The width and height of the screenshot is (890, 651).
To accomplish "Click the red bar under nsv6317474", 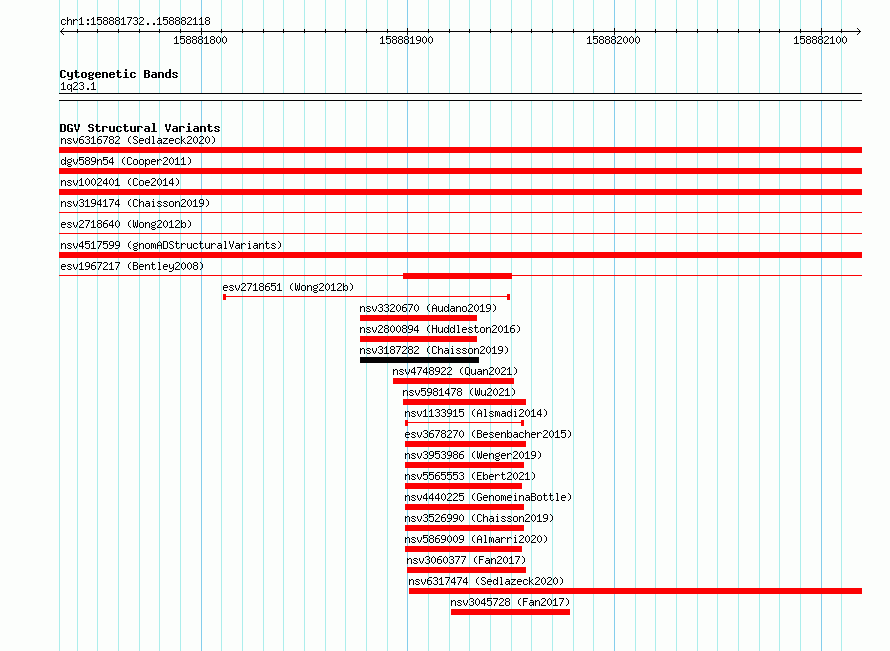I will click(635, 591).
